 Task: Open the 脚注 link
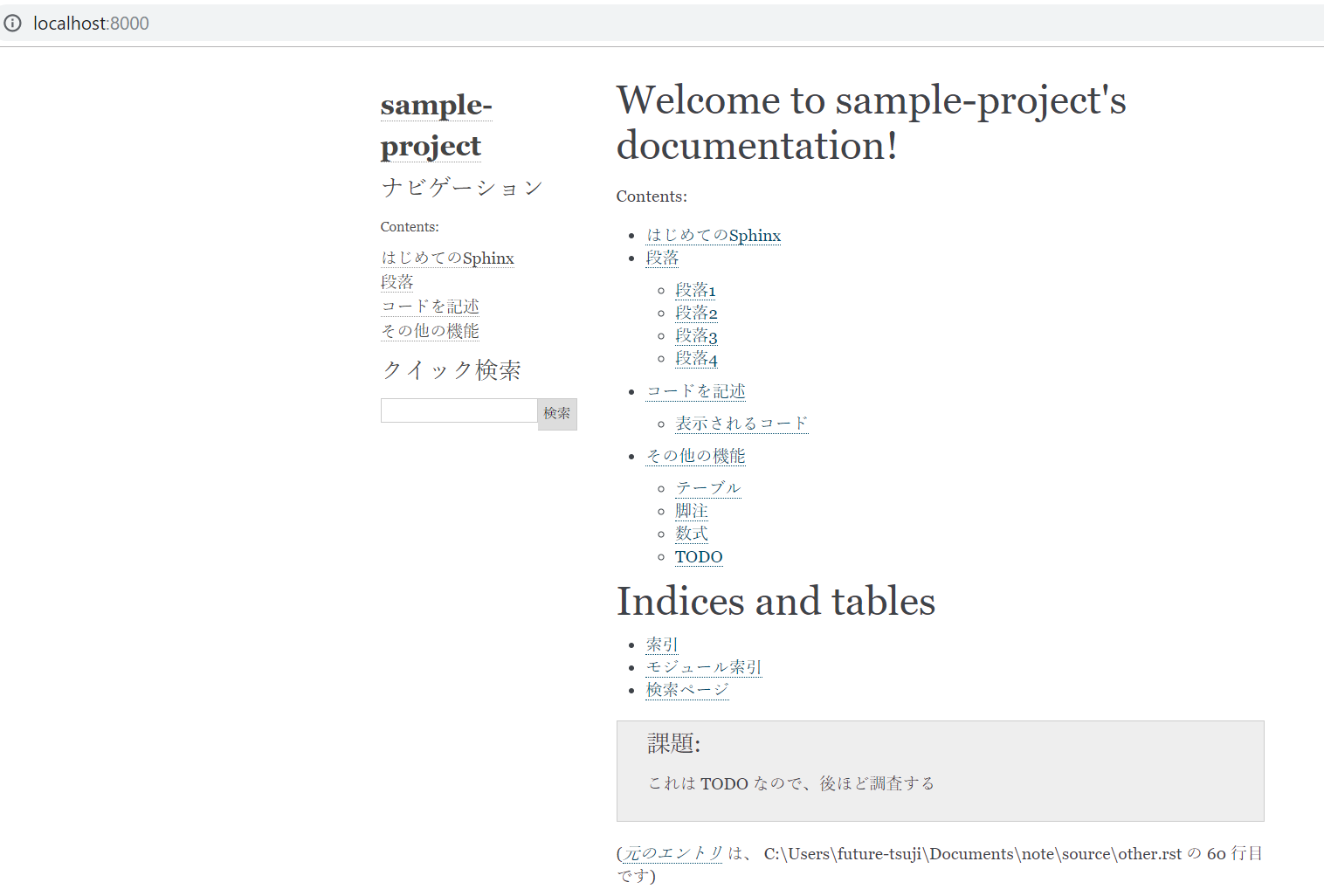tap(691, 511)
